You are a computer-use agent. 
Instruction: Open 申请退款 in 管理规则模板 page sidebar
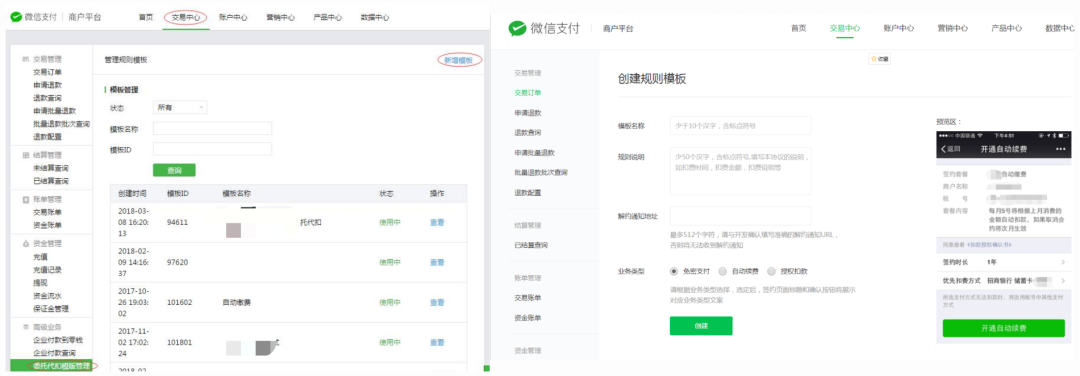tap(47, 85)
